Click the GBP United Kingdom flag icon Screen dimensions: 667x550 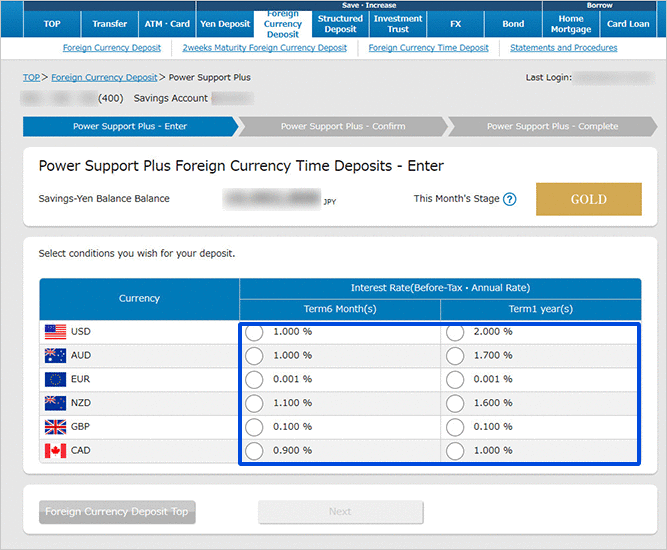[x=55, y=427]
